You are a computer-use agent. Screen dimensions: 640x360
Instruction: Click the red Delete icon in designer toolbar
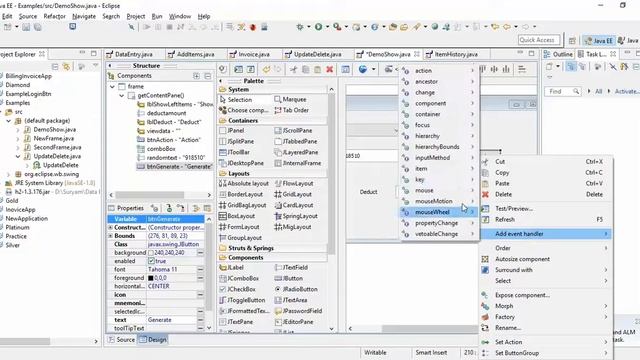click(330, 69)
